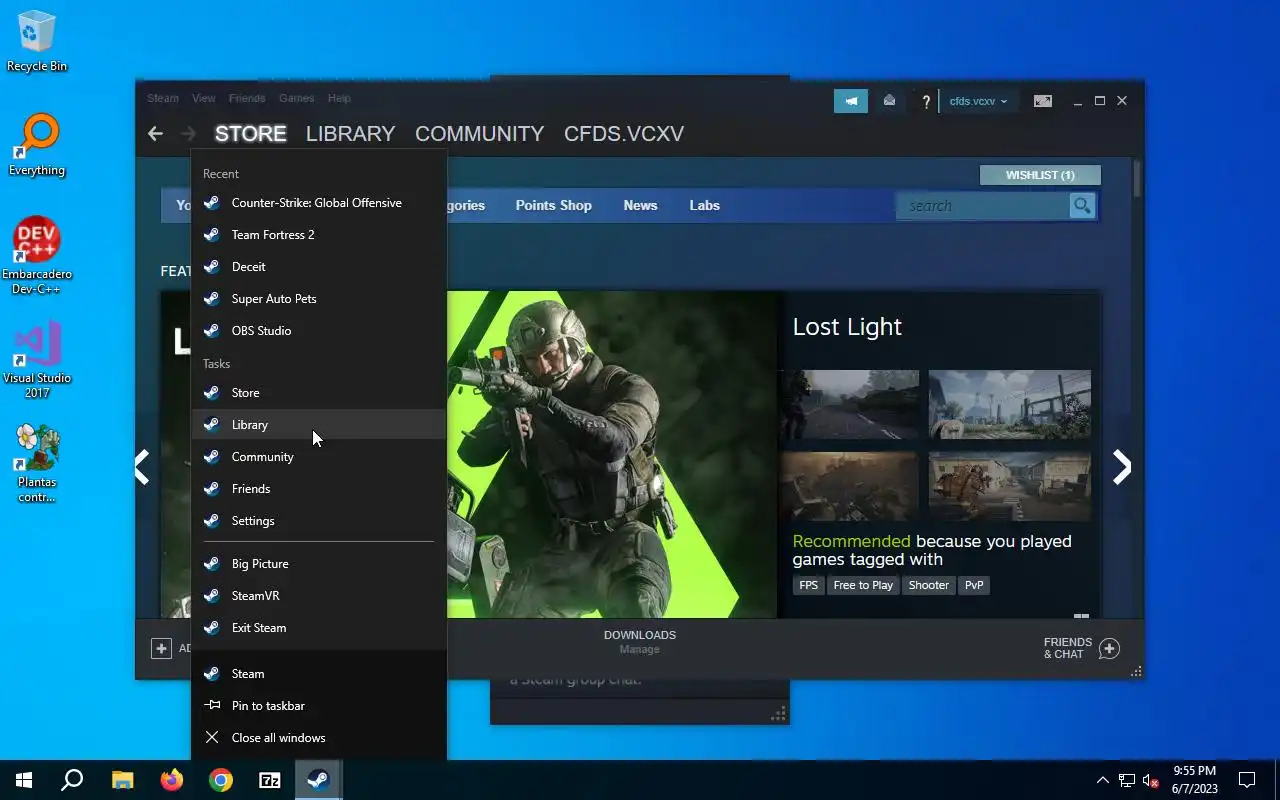Open the DOWNLOADS Manage area
The width and height of the screenshot is (1280, 800).
[640, 642]
